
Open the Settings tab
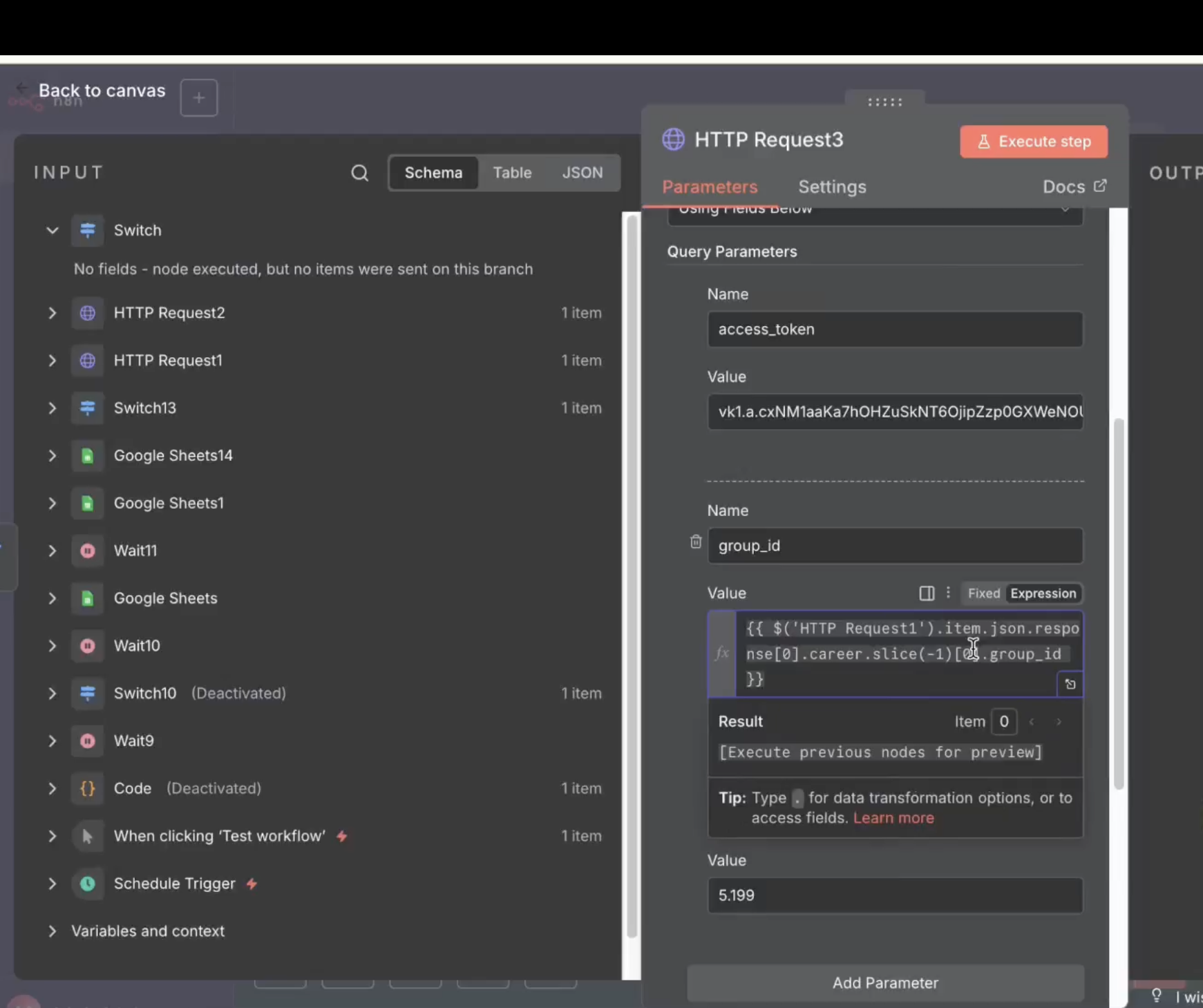832,187
